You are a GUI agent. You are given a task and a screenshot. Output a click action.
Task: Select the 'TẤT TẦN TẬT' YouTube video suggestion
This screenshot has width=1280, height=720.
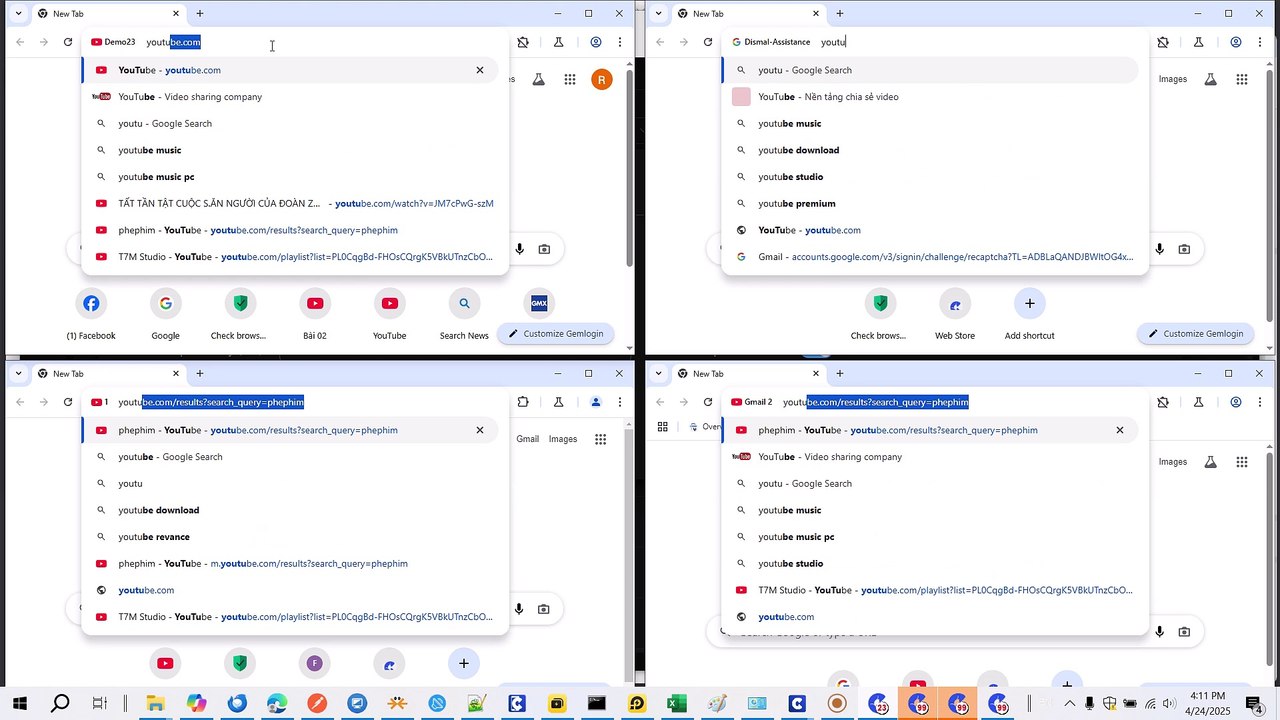pos(295,204)
